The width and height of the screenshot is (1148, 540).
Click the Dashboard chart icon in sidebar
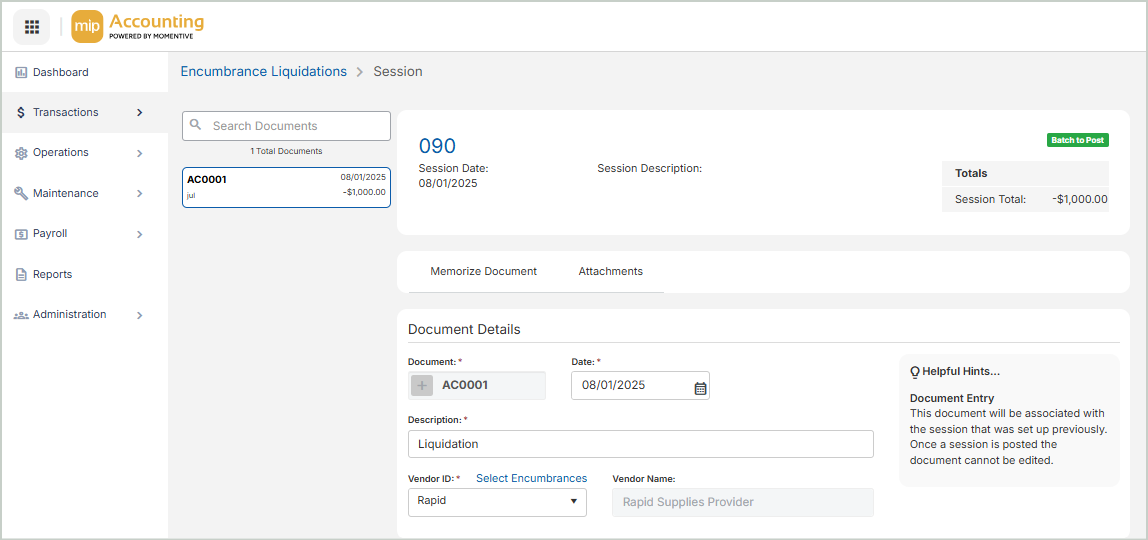click(21, 72)
